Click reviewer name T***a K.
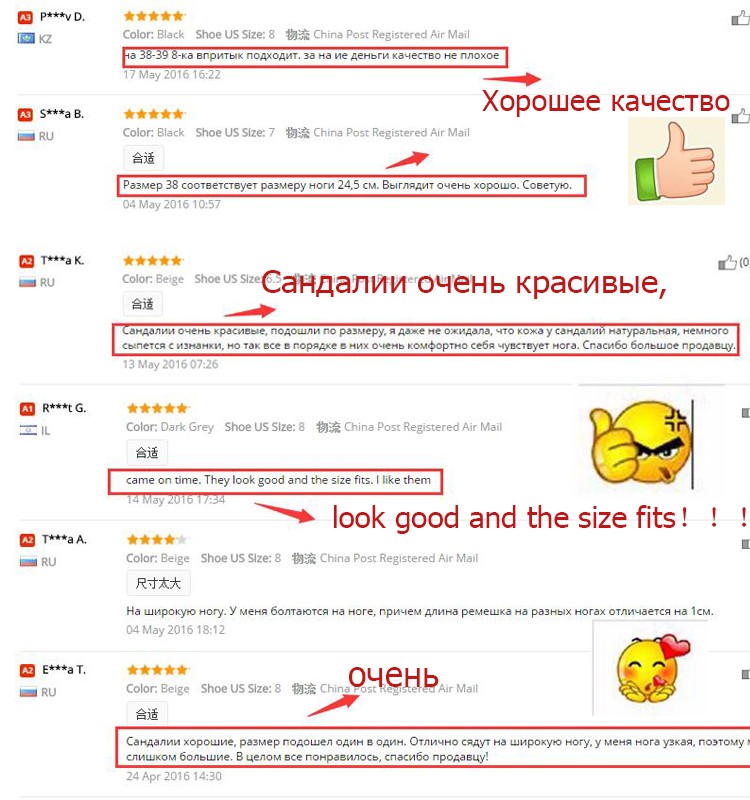The image size is (750, 800). pyautogui.click(x=62, y=261)
